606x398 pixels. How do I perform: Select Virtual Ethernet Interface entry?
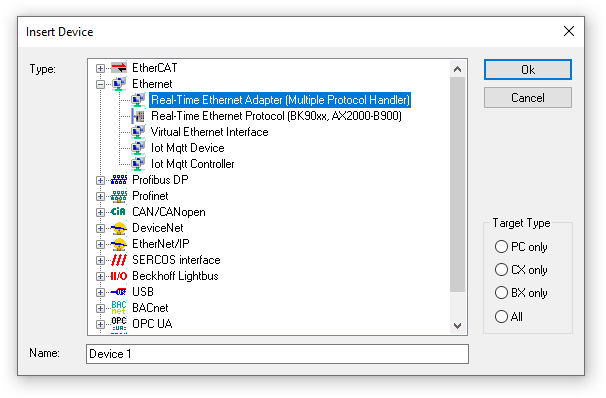pyautogui.click(x=209, y=132)
